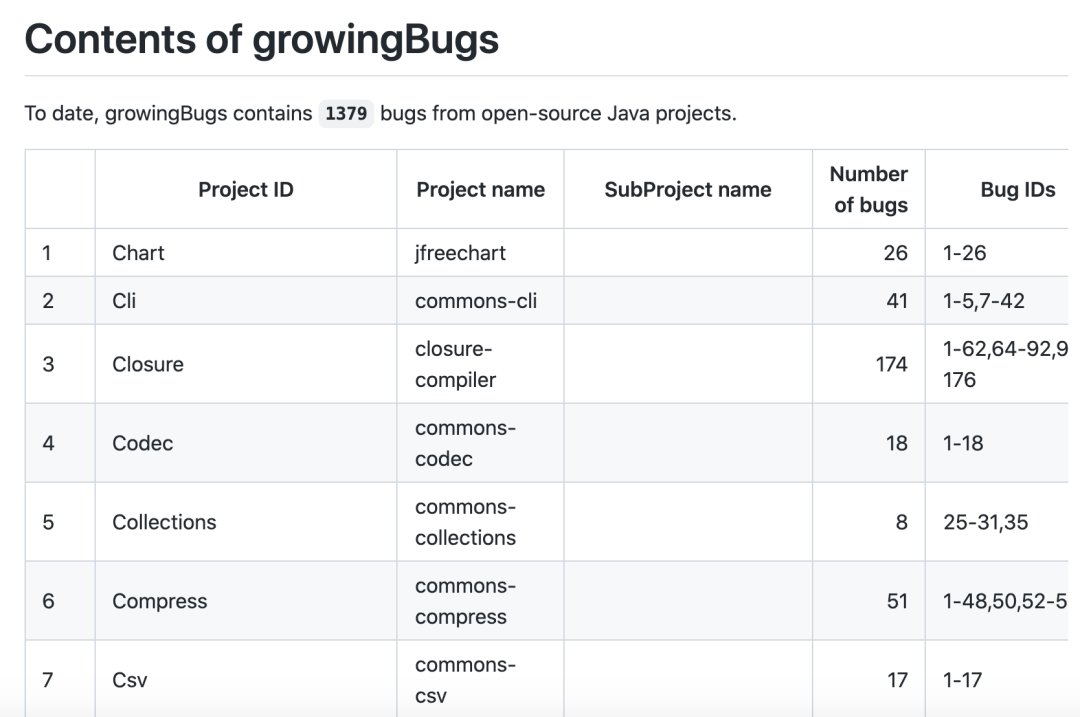Select the Chart project ID cell
Screen dimensions: 1080x717
[139, 253]
